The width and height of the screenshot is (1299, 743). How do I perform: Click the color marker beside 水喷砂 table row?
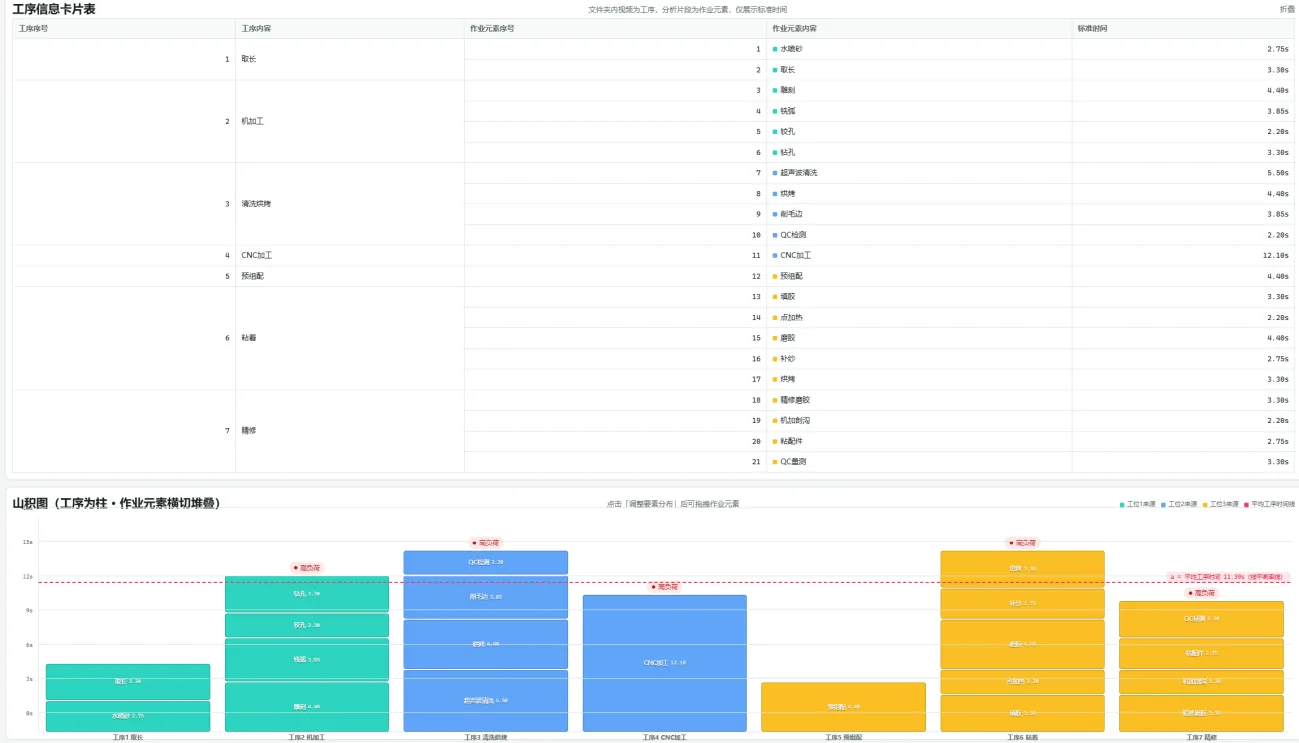tap(775, 49)
